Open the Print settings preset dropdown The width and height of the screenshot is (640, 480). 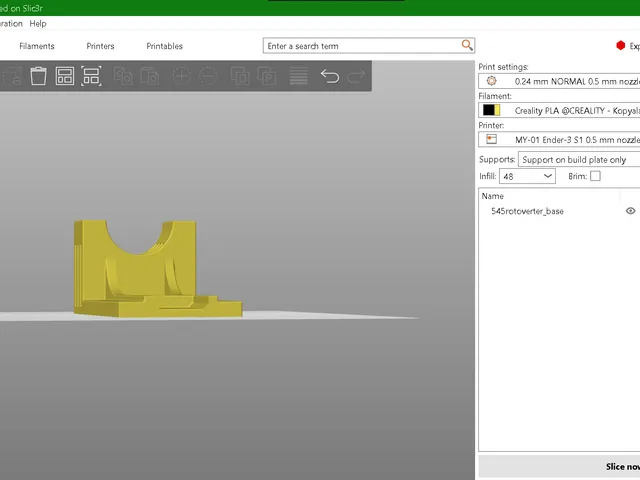559,81
